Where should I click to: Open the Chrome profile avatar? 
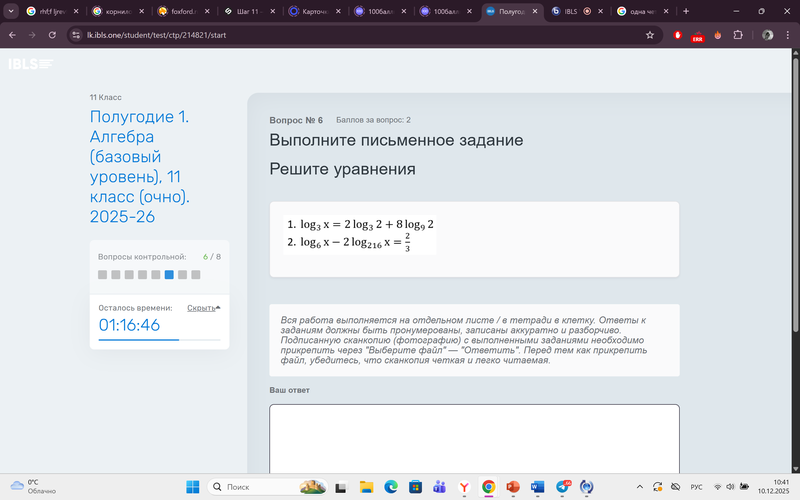767,34
